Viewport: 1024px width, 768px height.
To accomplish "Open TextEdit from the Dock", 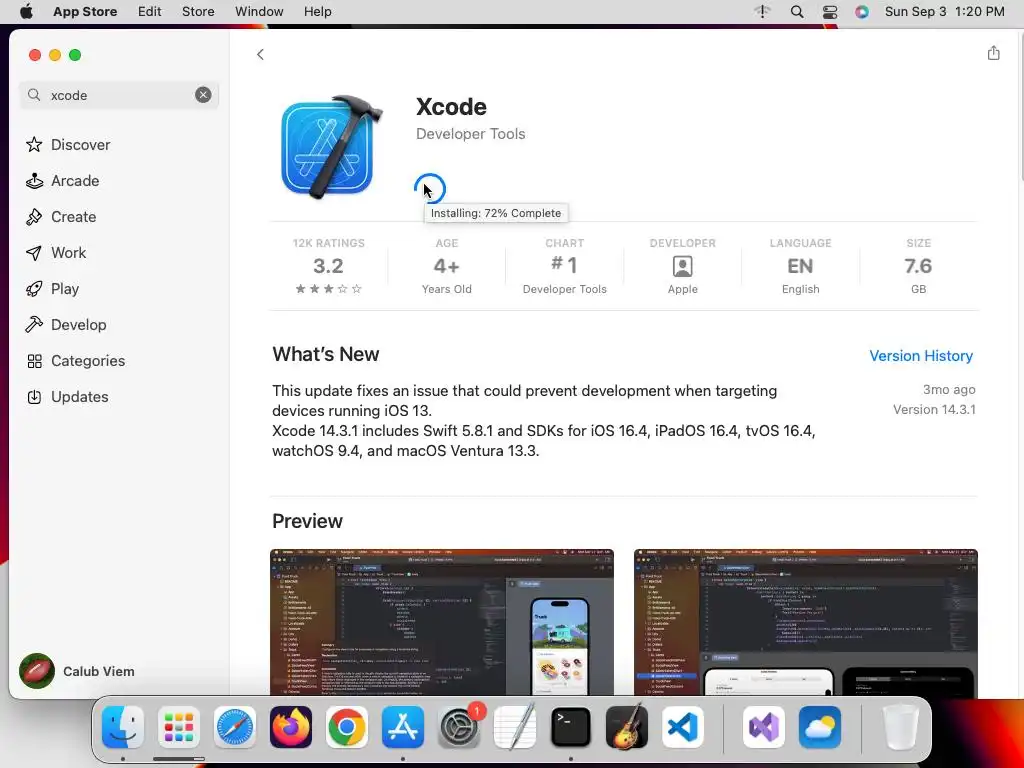I will click(x=515, y=727).
